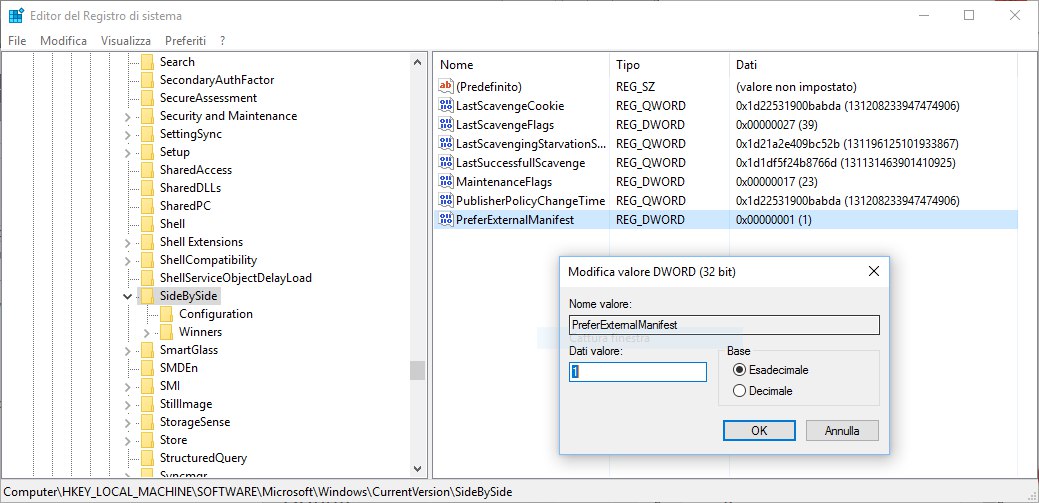Expand the Security and Maintenance node
This screenshot has width=1039, height=503.
point(127,116)
